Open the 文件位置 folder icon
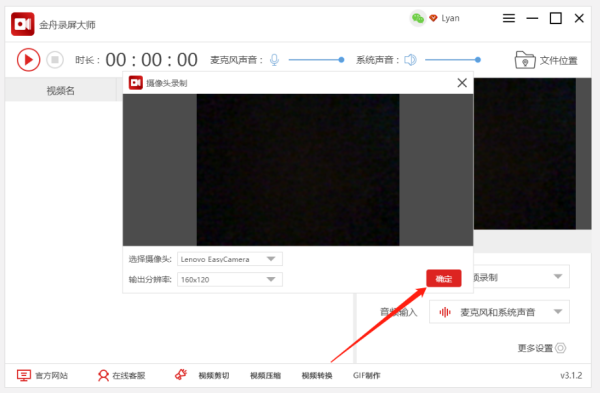The width and height of the screenshot is (600, 393). pyautogui.click(x=525, y=60)
